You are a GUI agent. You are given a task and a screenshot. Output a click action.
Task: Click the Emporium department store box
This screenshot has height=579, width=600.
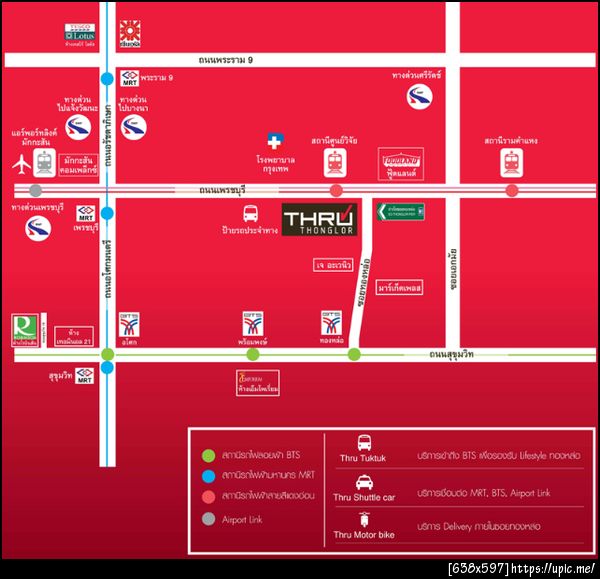coord(258,383)
